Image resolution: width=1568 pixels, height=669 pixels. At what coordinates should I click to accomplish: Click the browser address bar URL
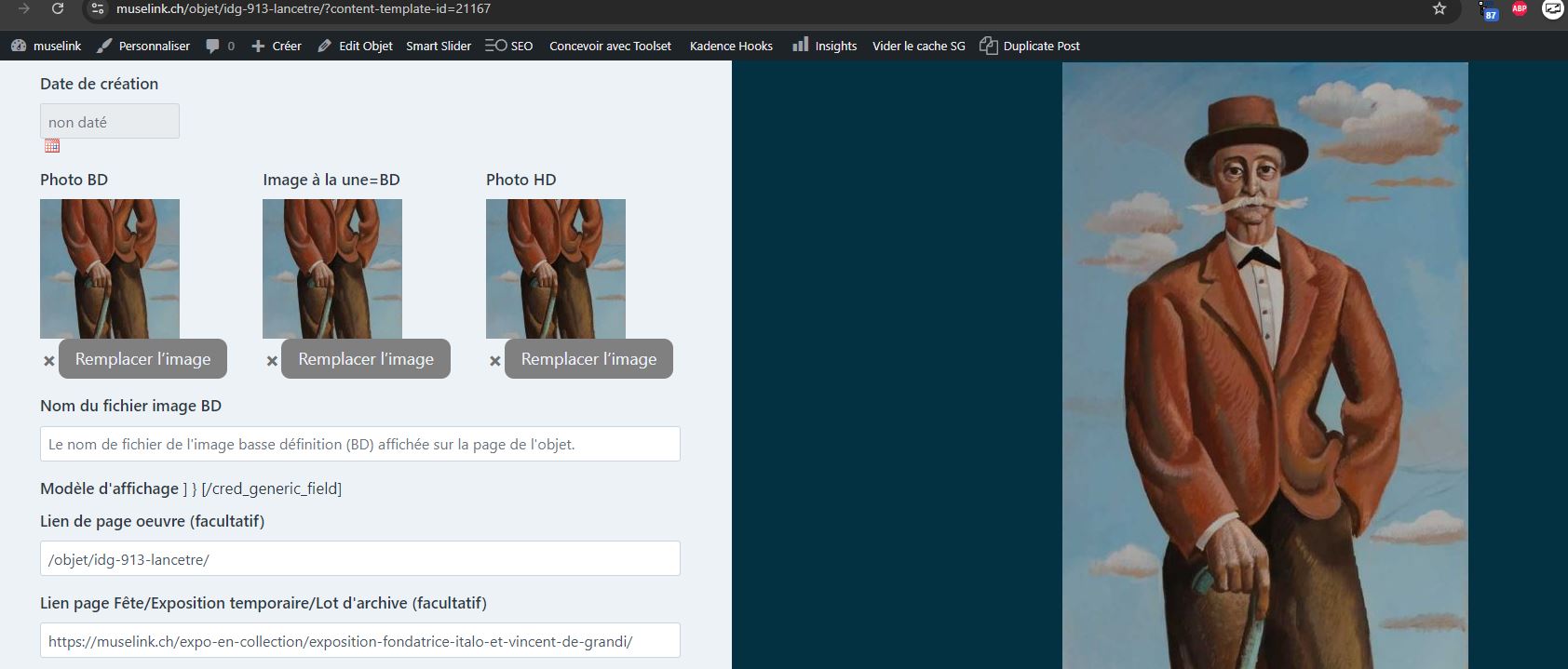coord(304,8)
